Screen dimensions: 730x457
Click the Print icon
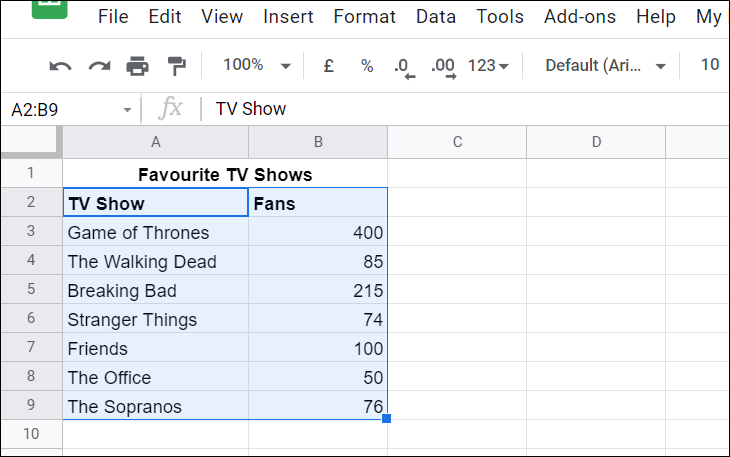[137, 66]
